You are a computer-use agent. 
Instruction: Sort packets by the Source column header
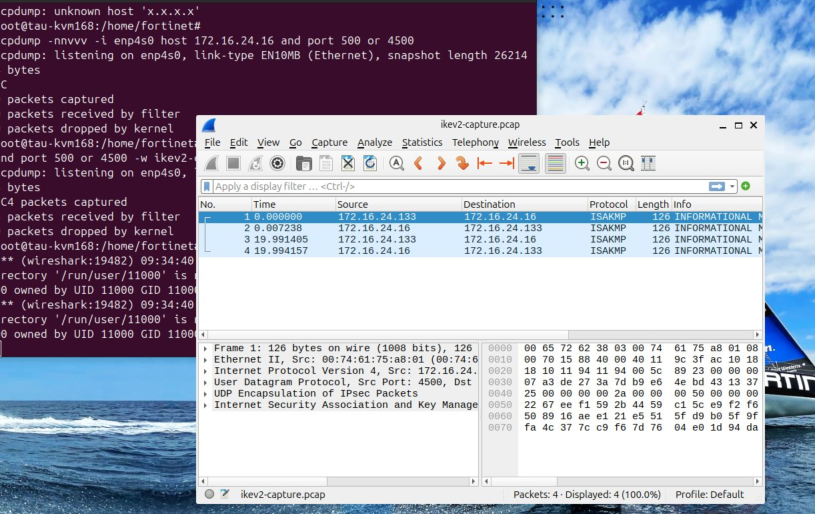pos(398,204)
